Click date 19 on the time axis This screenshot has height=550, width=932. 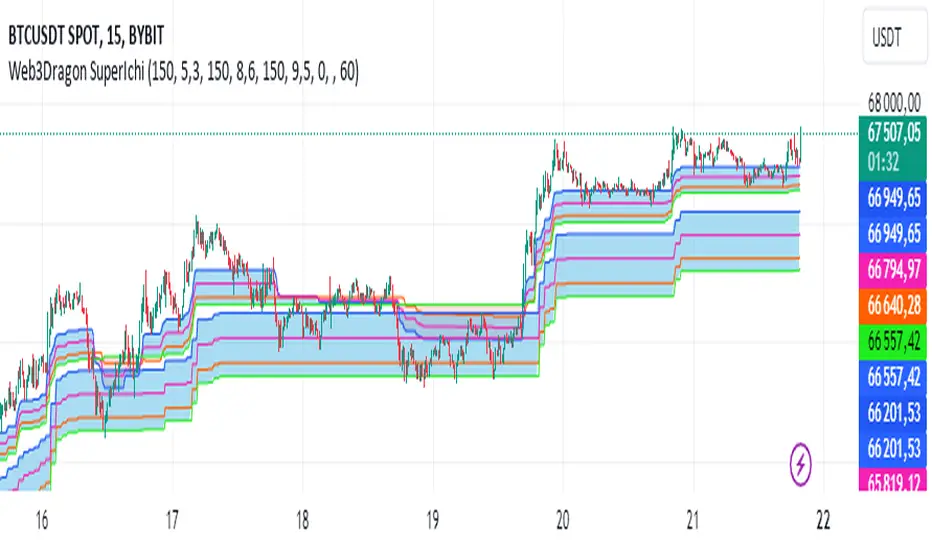tap(432, 521)
